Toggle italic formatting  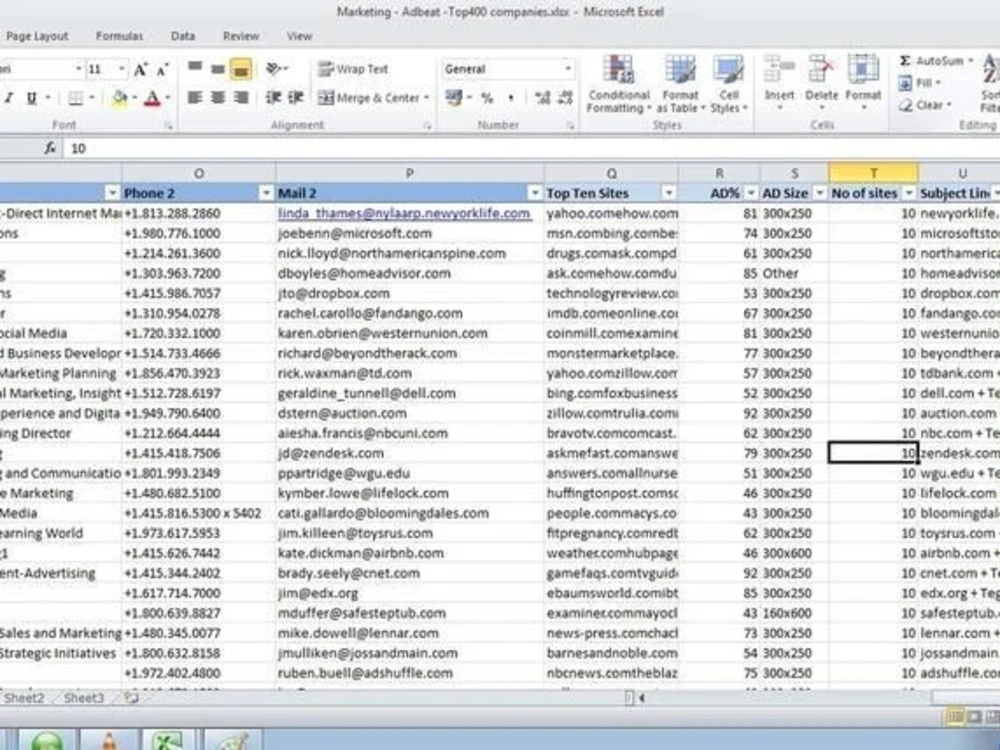pos(9,98)
